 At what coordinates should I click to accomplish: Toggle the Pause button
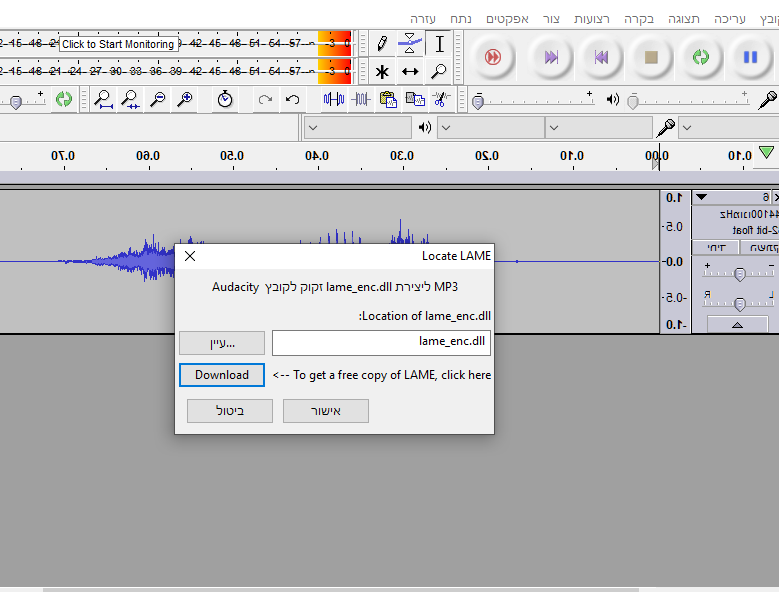point(749,57)
